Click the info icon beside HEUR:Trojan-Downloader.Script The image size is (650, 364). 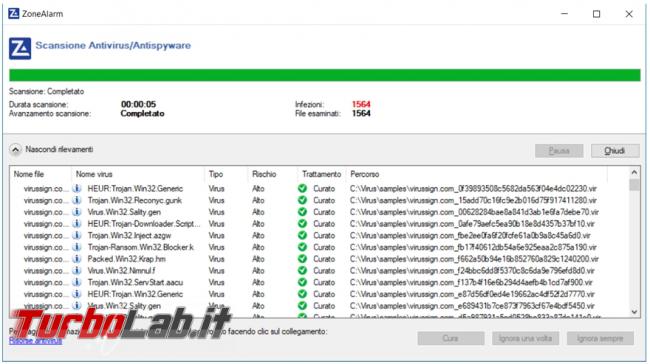77,224
